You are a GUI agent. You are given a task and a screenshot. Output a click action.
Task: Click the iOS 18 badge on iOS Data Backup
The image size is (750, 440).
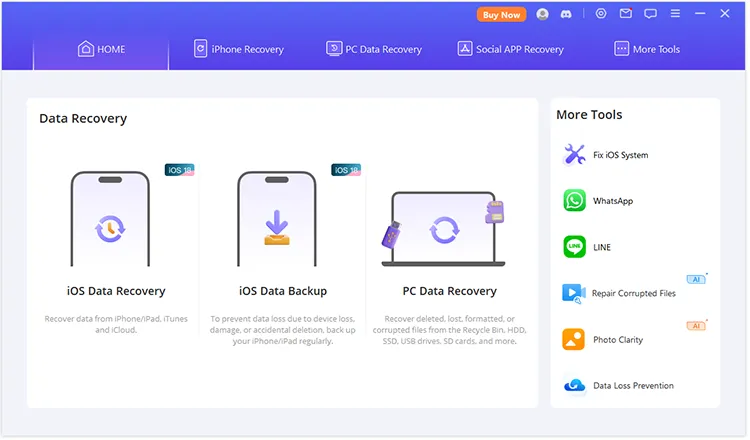(x=346, y=170)
